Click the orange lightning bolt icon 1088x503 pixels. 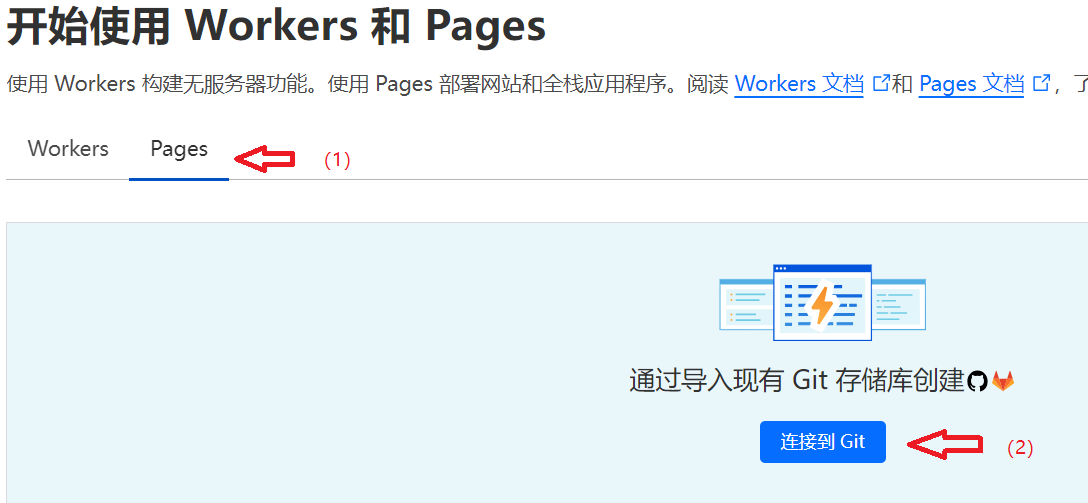(x=822, y=305)
